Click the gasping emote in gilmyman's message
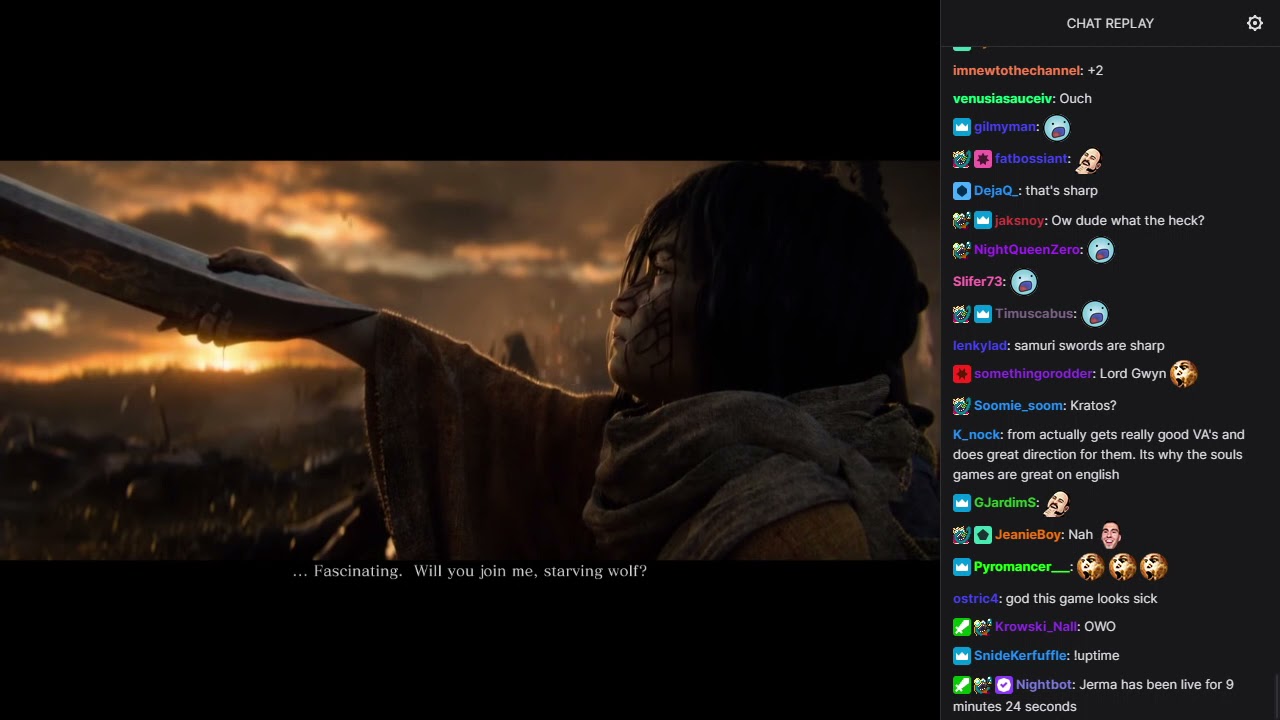The height and width of the screenshot is (720, 1280). tap(1057, 128)
